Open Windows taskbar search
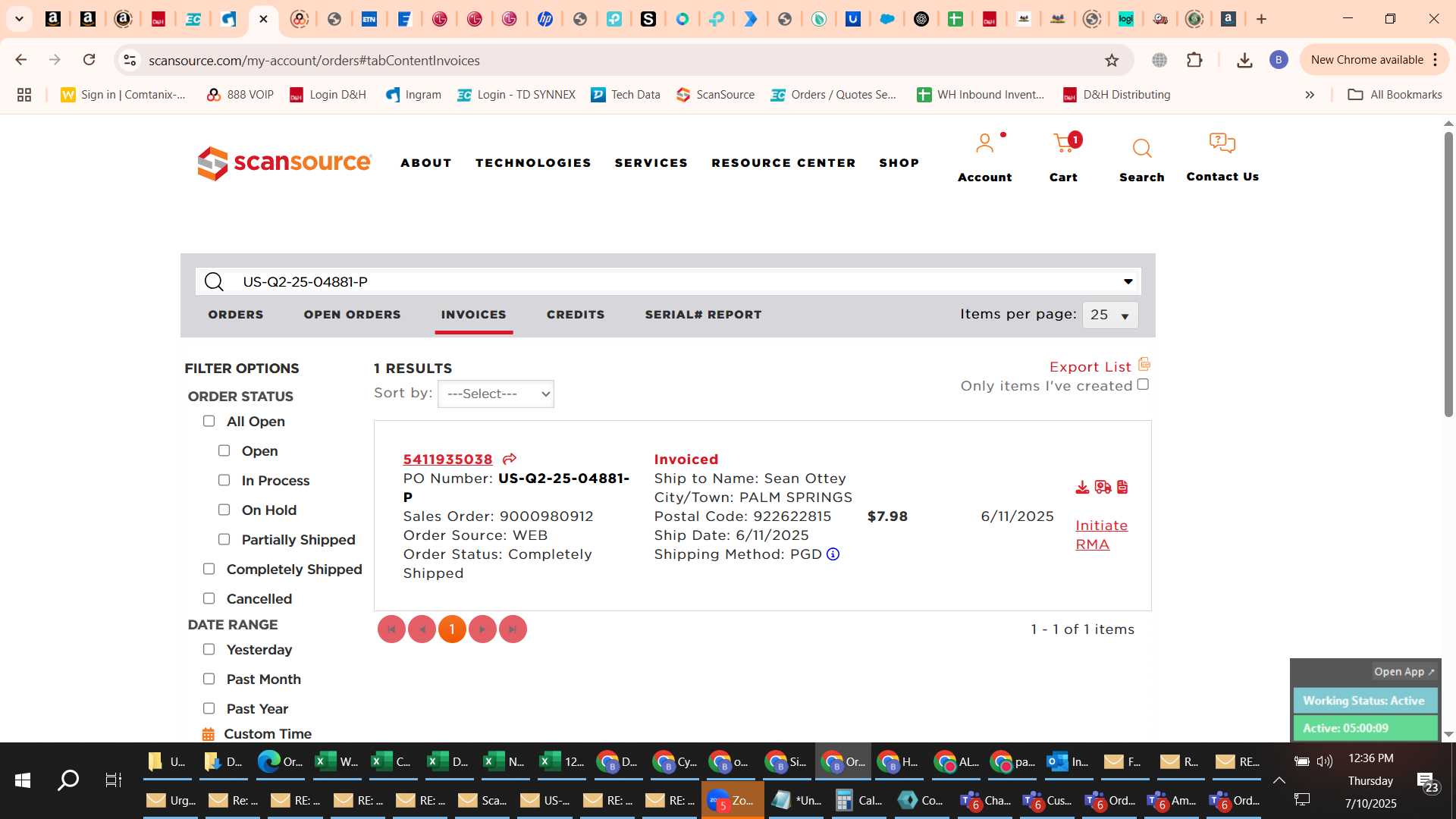The image size is (1456, 819). pos(68,780)
